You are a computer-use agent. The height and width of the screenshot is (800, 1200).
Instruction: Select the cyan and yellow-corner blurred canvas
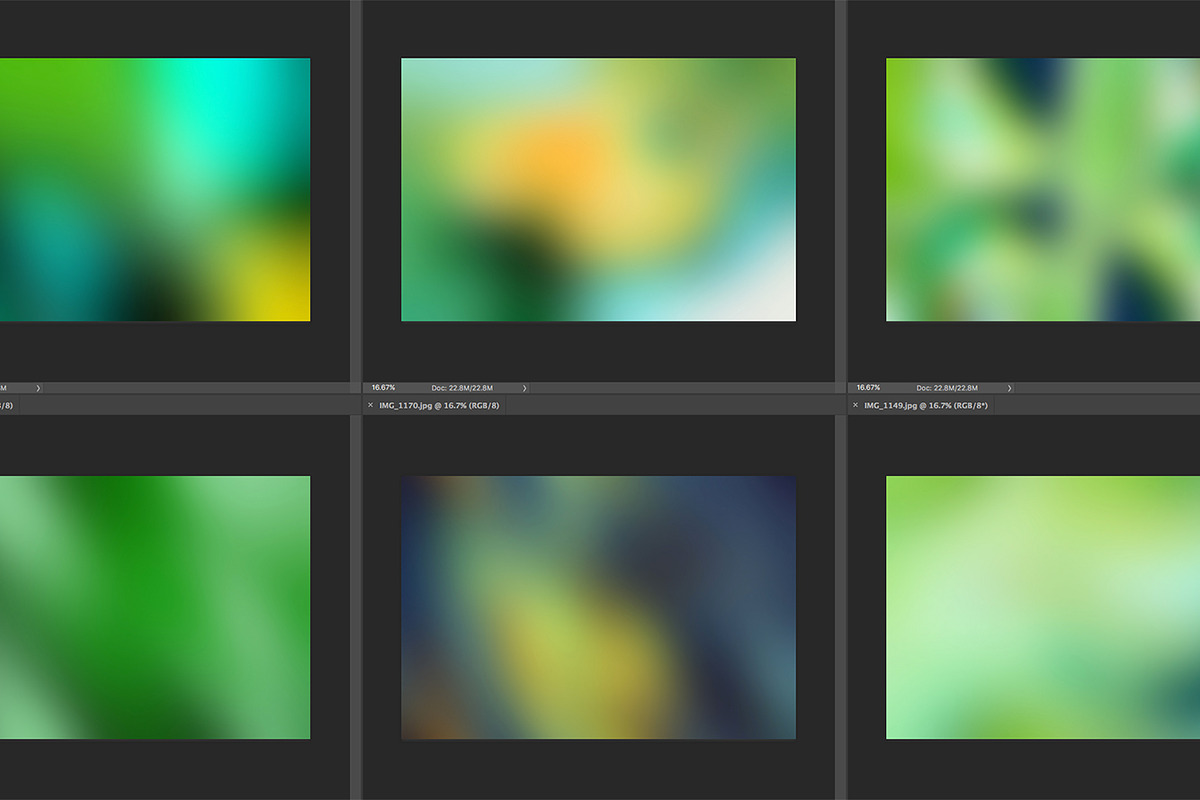[155, 190]
